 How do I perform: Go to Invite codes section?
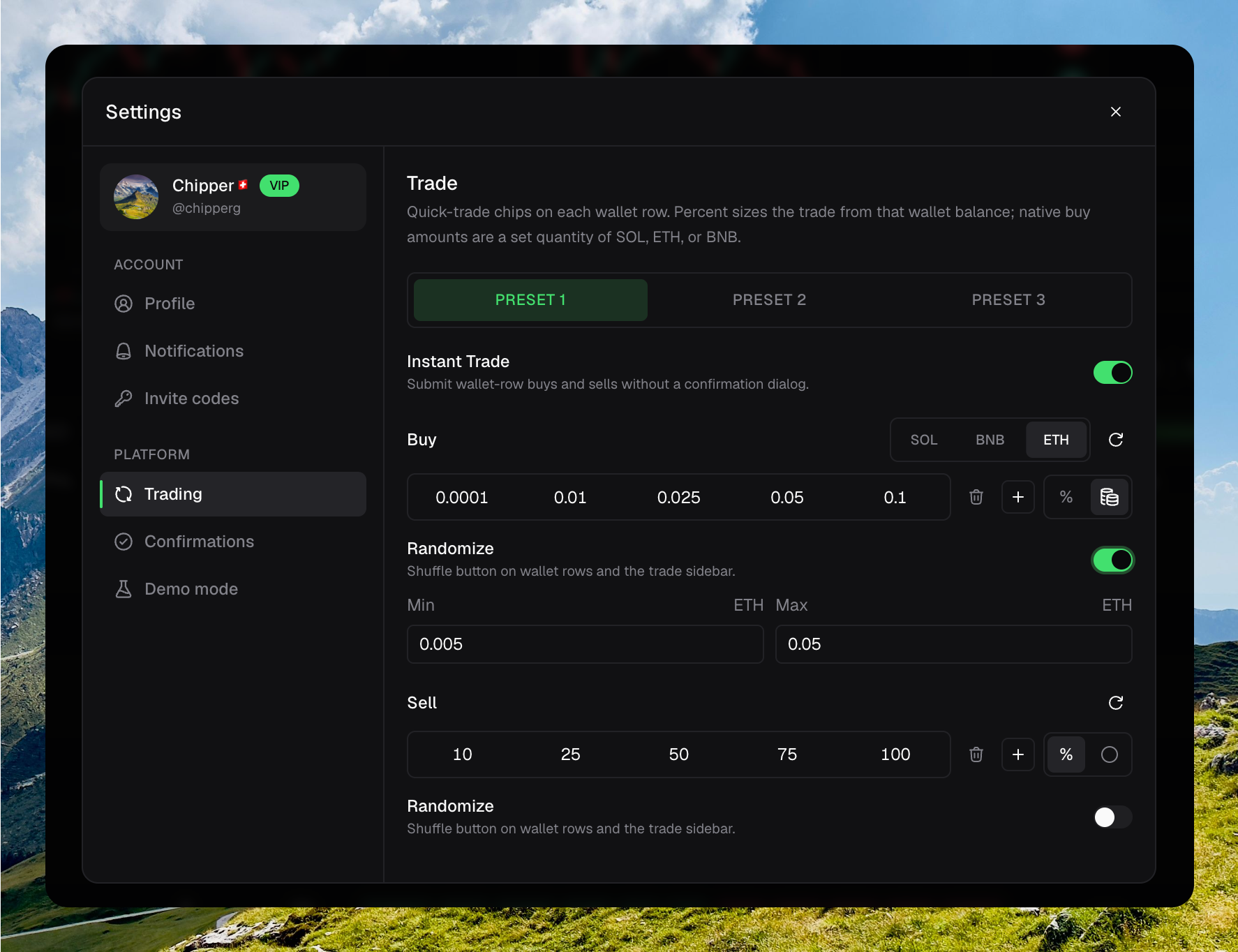pos(233,399)
